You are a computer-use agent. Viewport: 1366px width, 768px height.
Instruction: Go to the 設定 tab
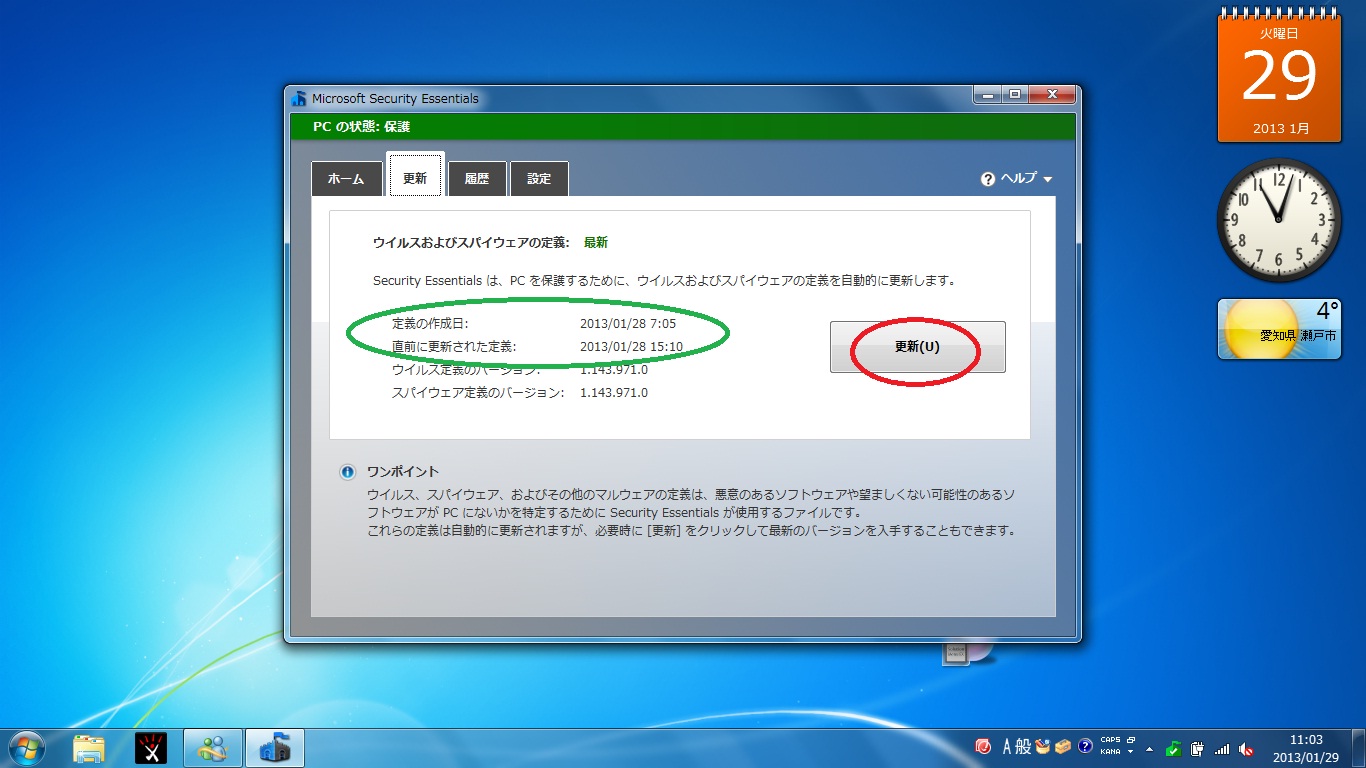point(539,178)
